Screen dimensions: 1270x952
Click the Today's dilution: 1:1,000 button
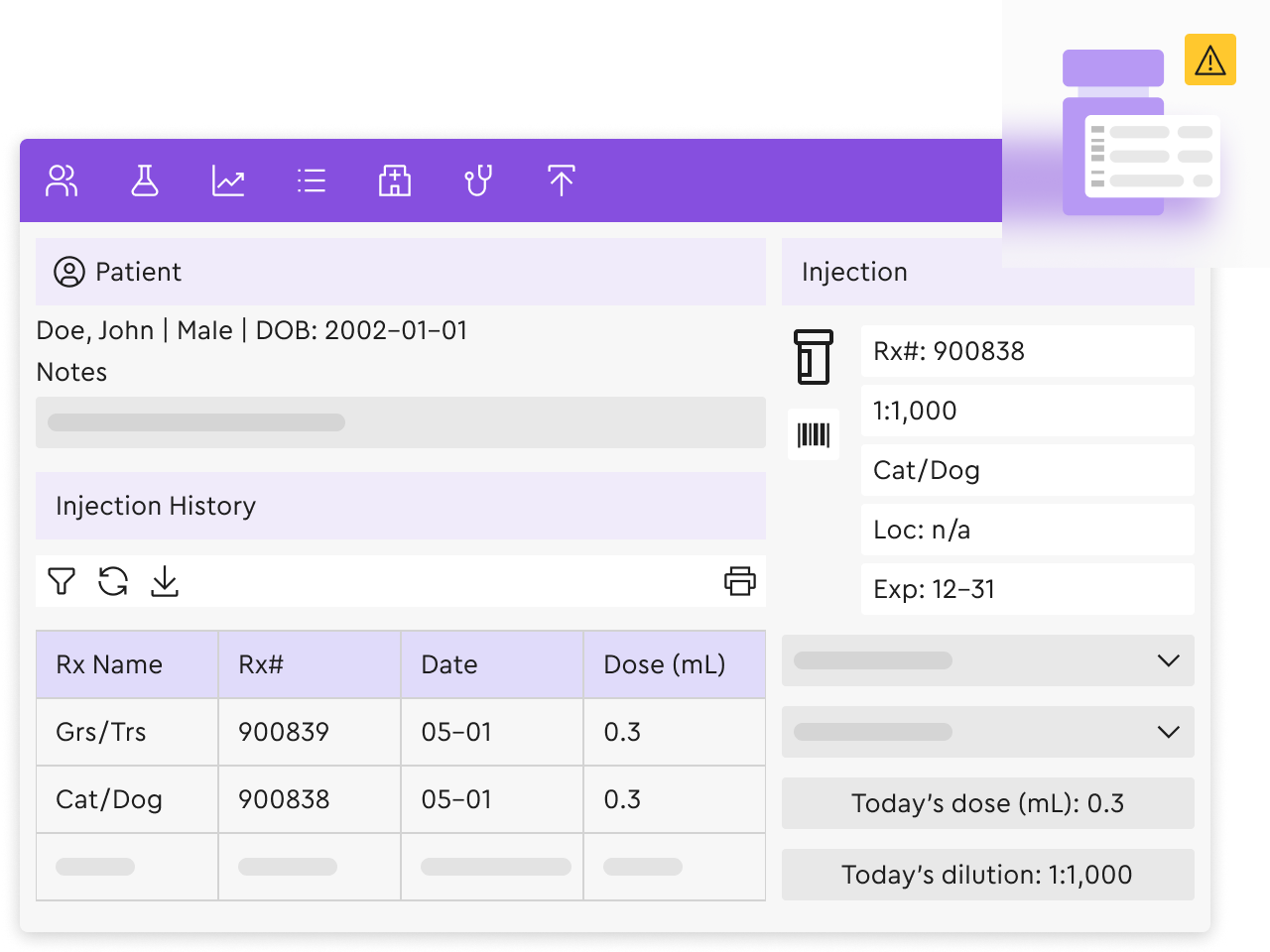pyautogui.click(x=988, y=875)
